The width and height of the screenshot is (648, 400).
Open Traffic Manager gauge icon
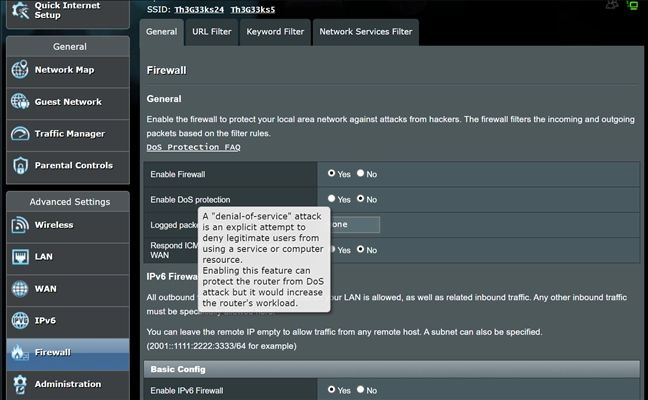(20, 133)
